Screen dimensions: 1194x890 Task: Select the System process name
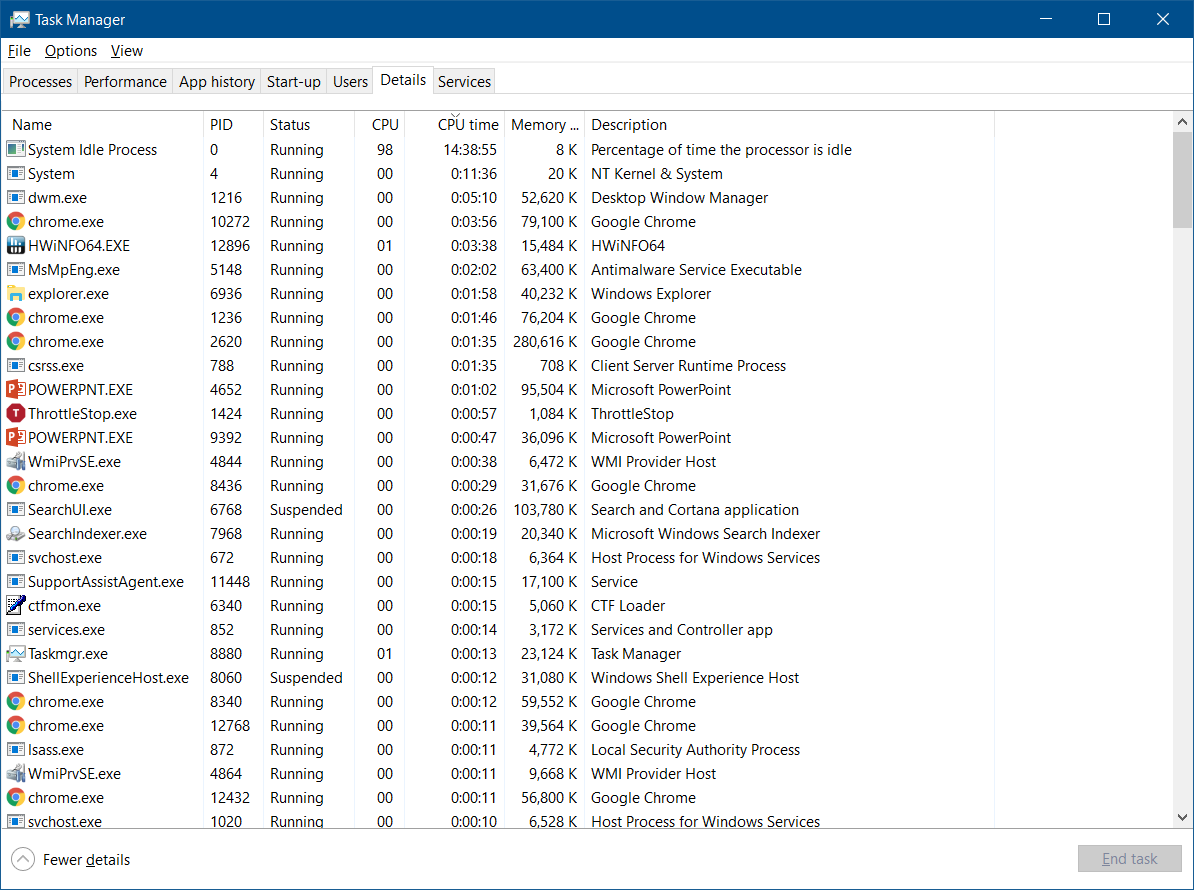point(51,174)
